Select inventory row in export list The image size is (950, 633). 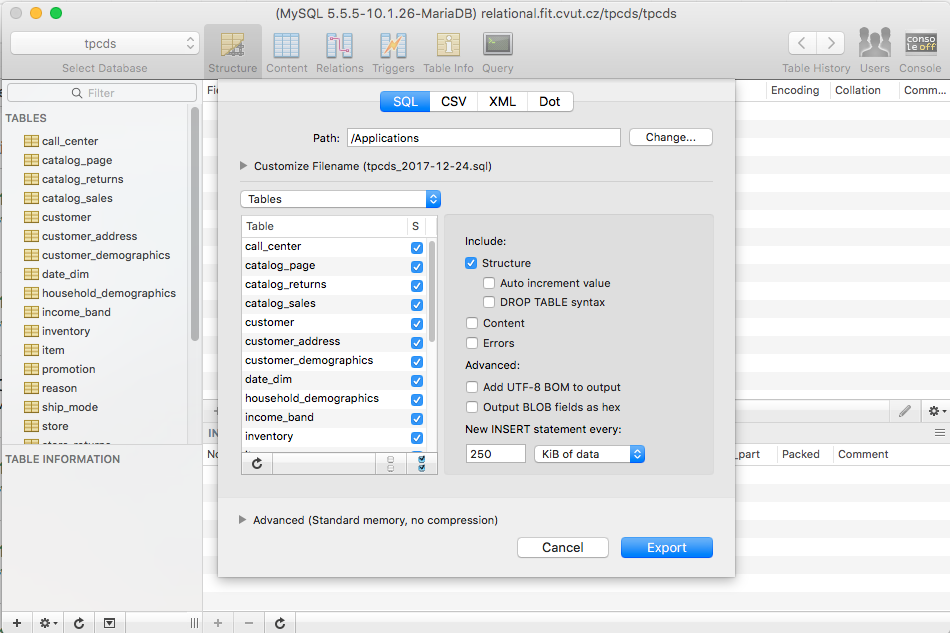333,436
